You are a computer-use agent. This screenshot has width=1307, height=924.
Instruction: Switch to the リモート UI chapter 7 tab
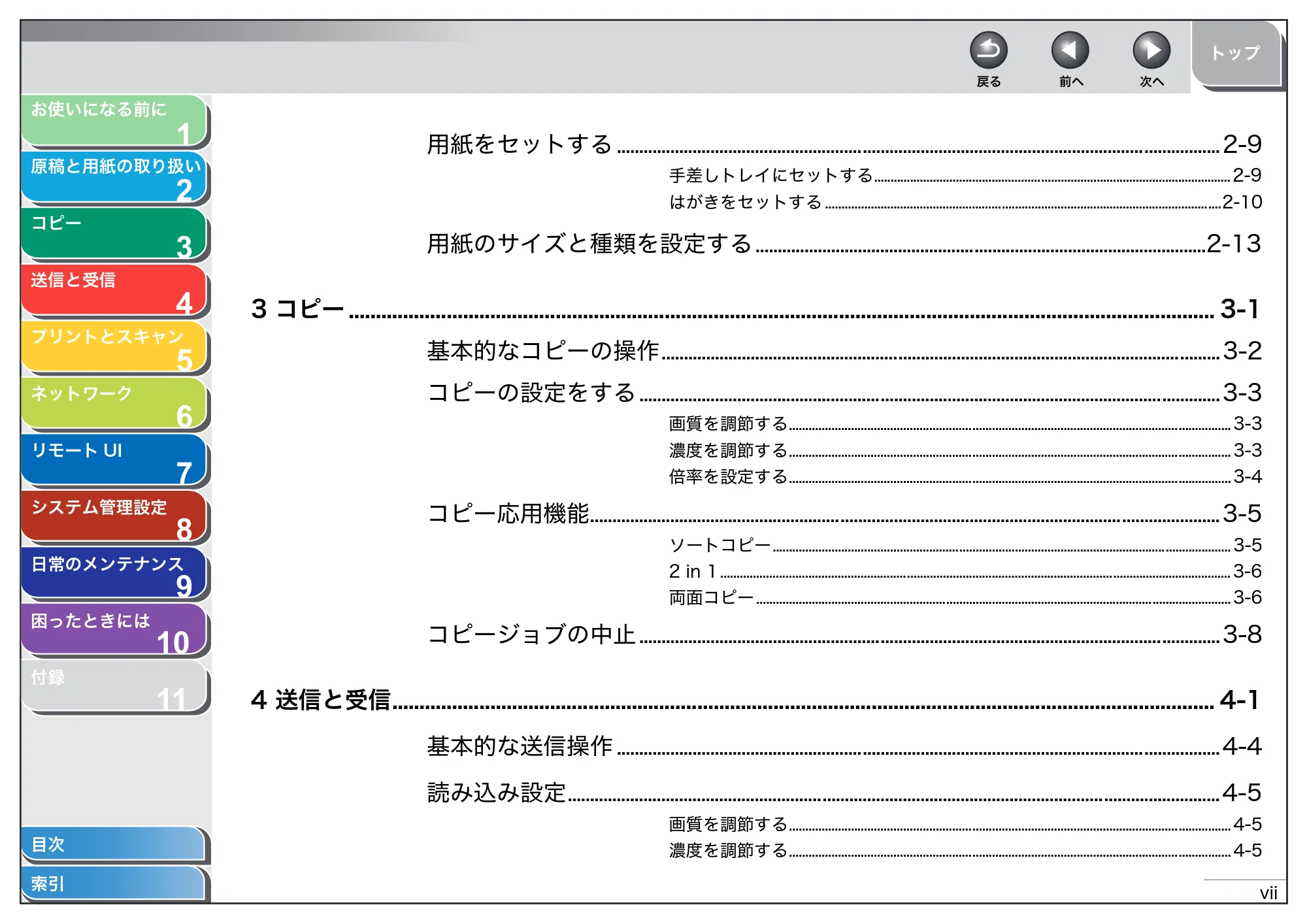point(114,461)
